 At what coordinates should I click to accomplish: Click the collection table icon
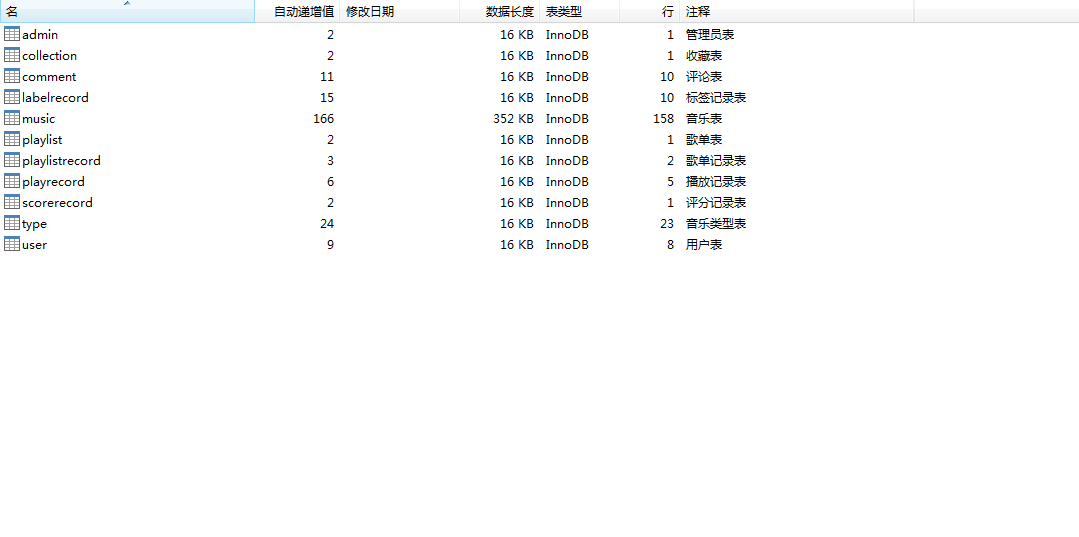pos(12,55)
